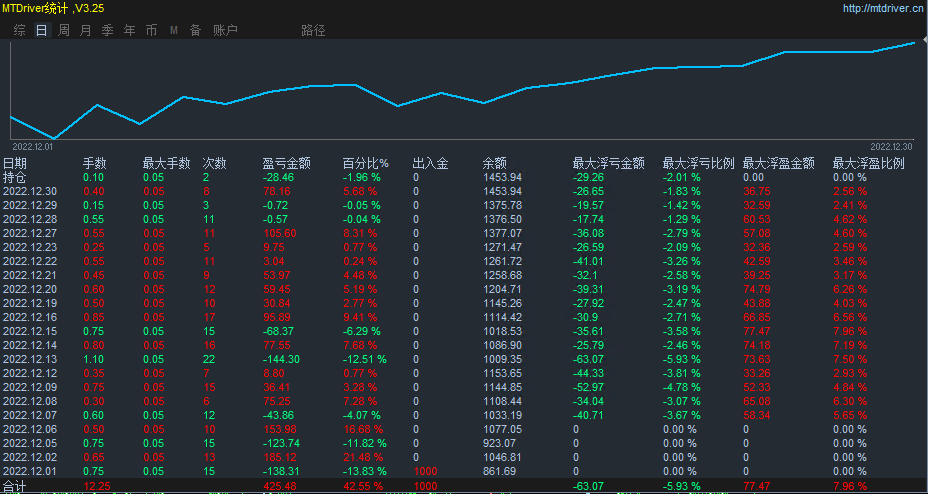The image size is (928, 494).
Task: Select the 2022.12.29 date row
Action: point(30,205)
